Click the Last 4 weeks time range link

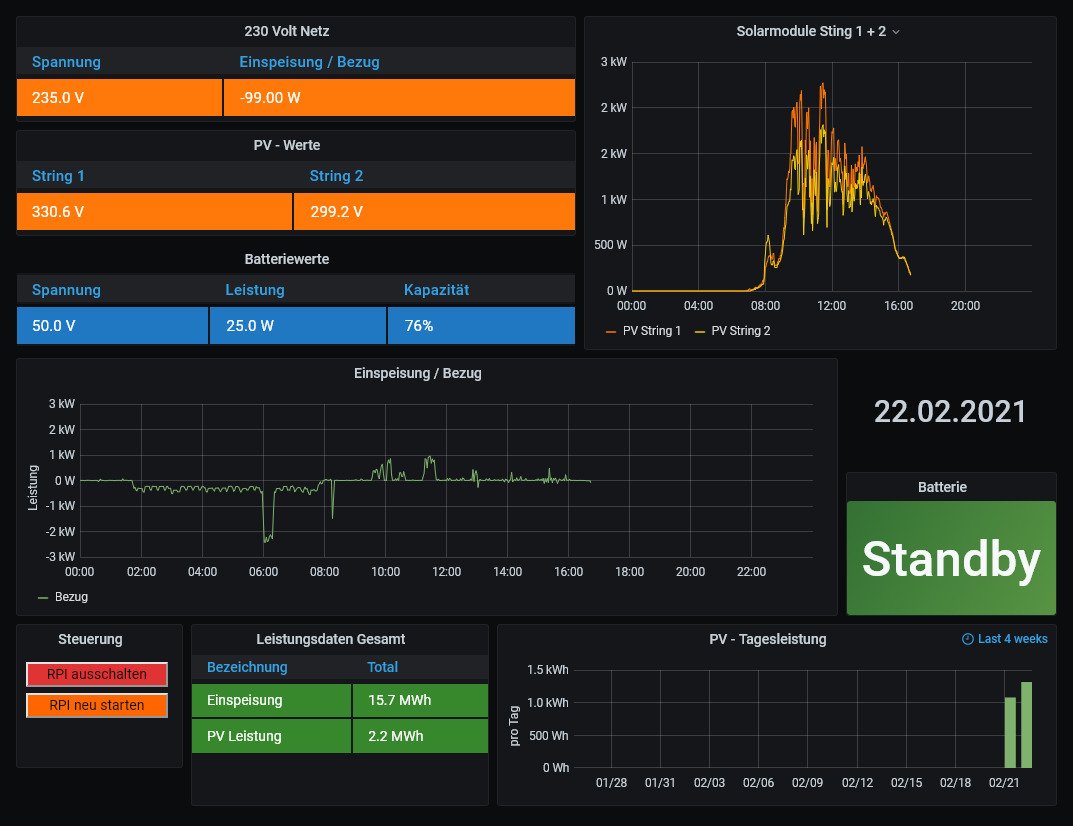click(x=1012, y=639)
